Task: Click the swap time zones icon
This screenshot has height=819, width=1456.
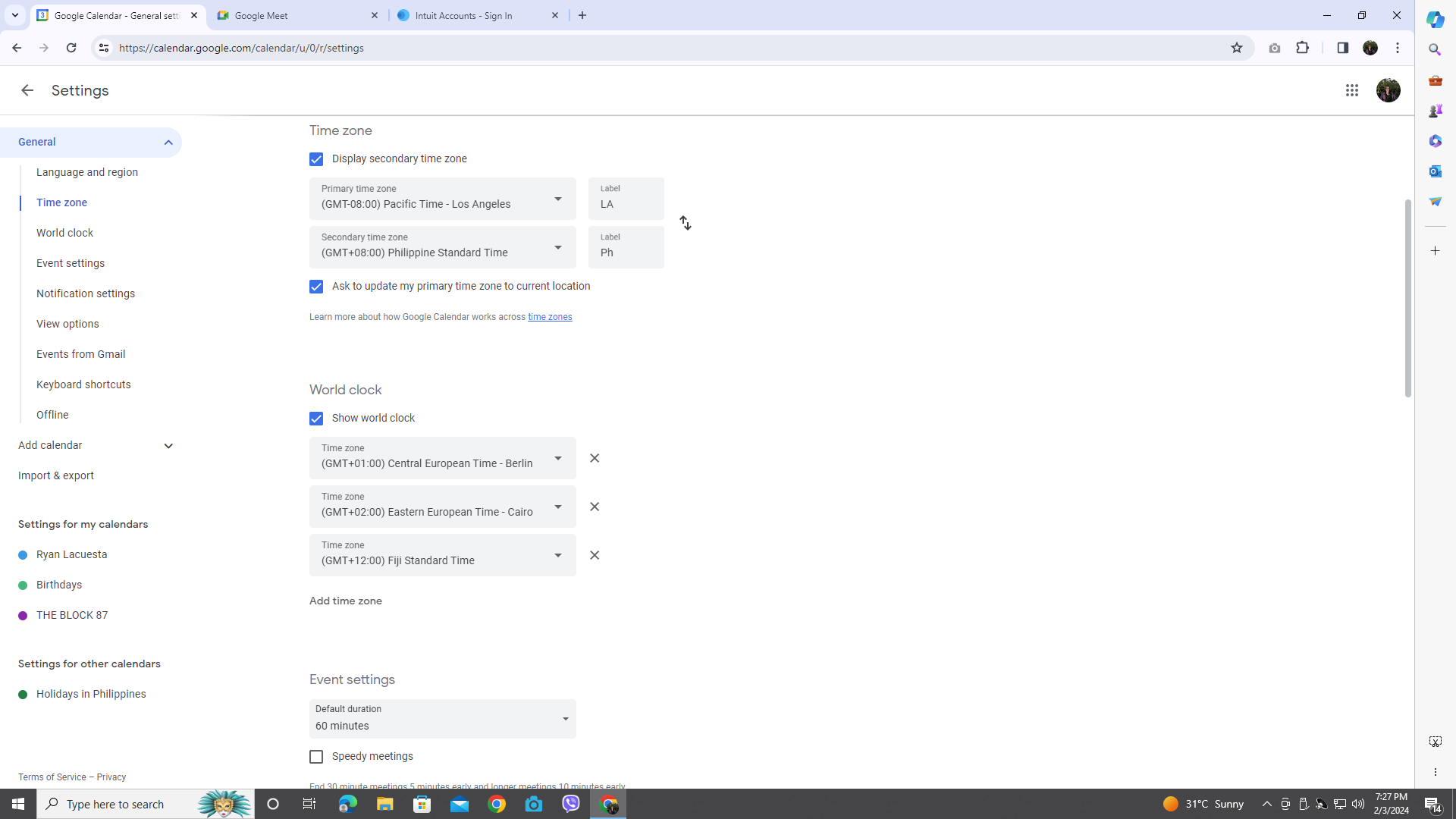Action: click(x=685, y=223)
